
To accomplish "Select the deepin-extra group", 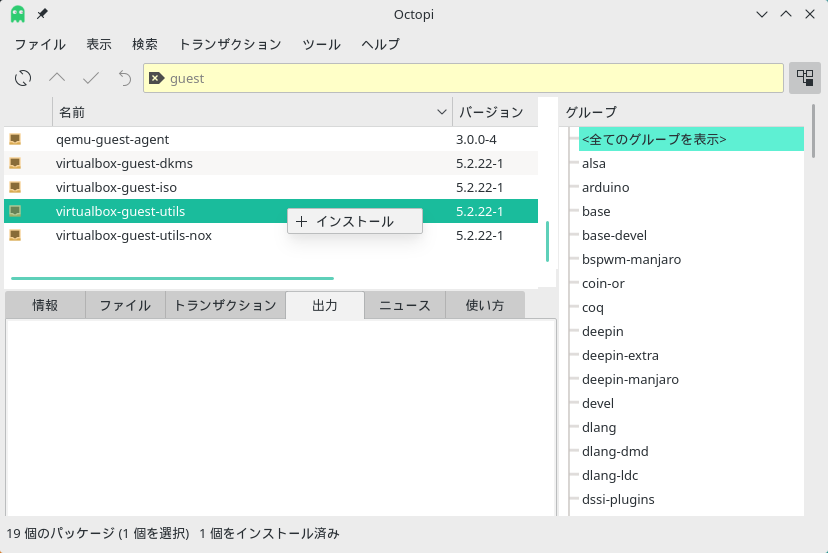I will pyautogui.click(x=620, y=355).
